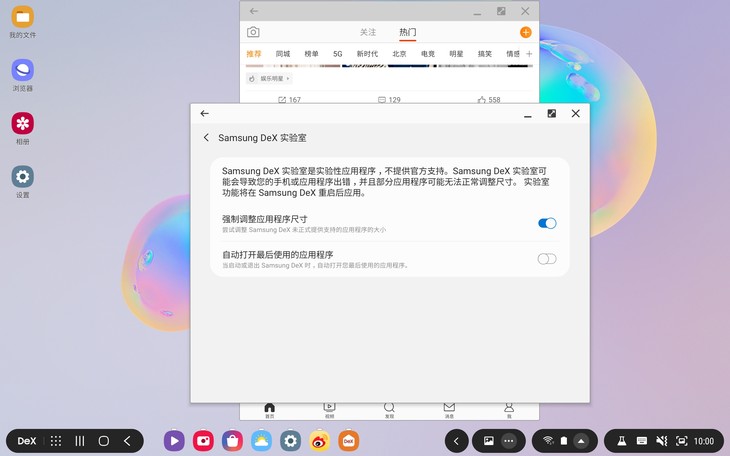
Task: Click the 自动打开最后使用的应用程序 setting label
Action: click(277, 254)
